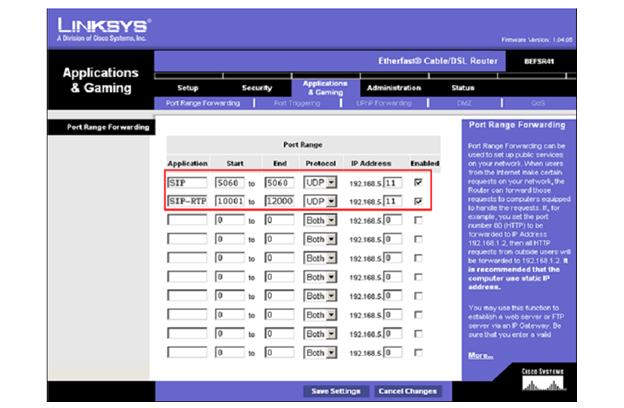Click the Linksys logo
624x408 pixels.
tap(103, 29)
